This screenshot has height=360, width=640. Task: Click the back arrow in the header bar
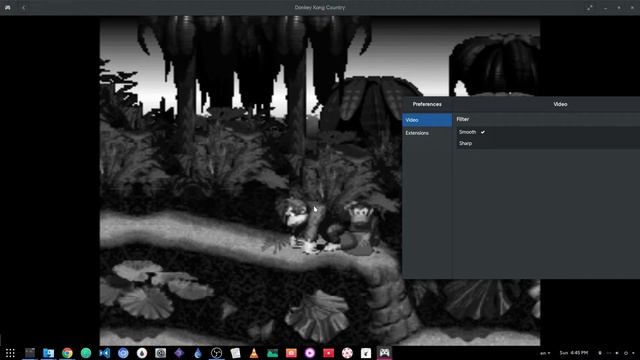pyautogui.click(x=24, y=7)
